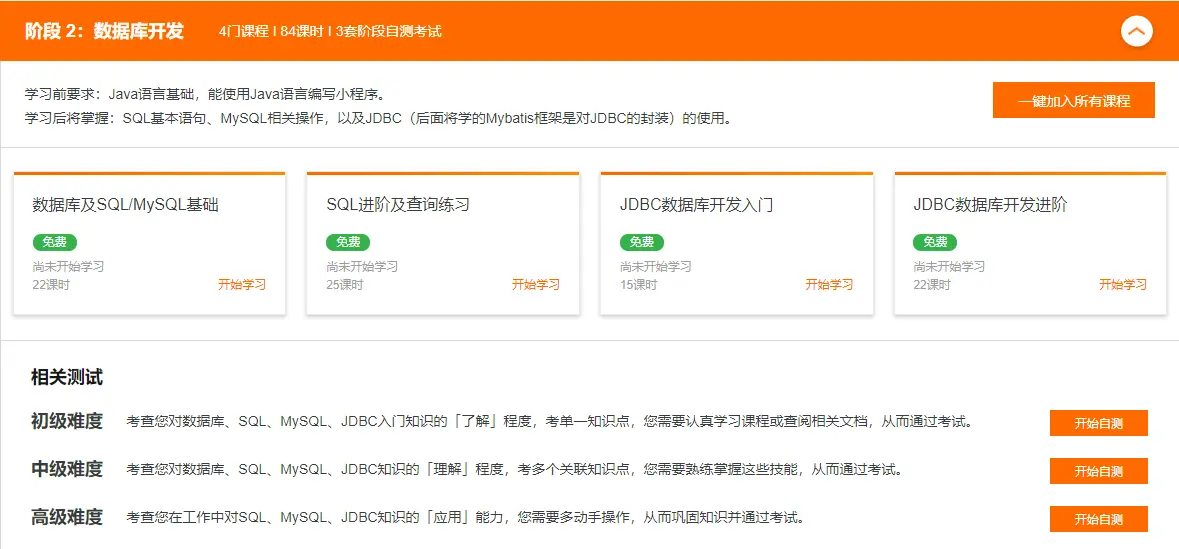Click the 相关测试 heading
The image size is (1179, 549).
(x=67, y=377)
